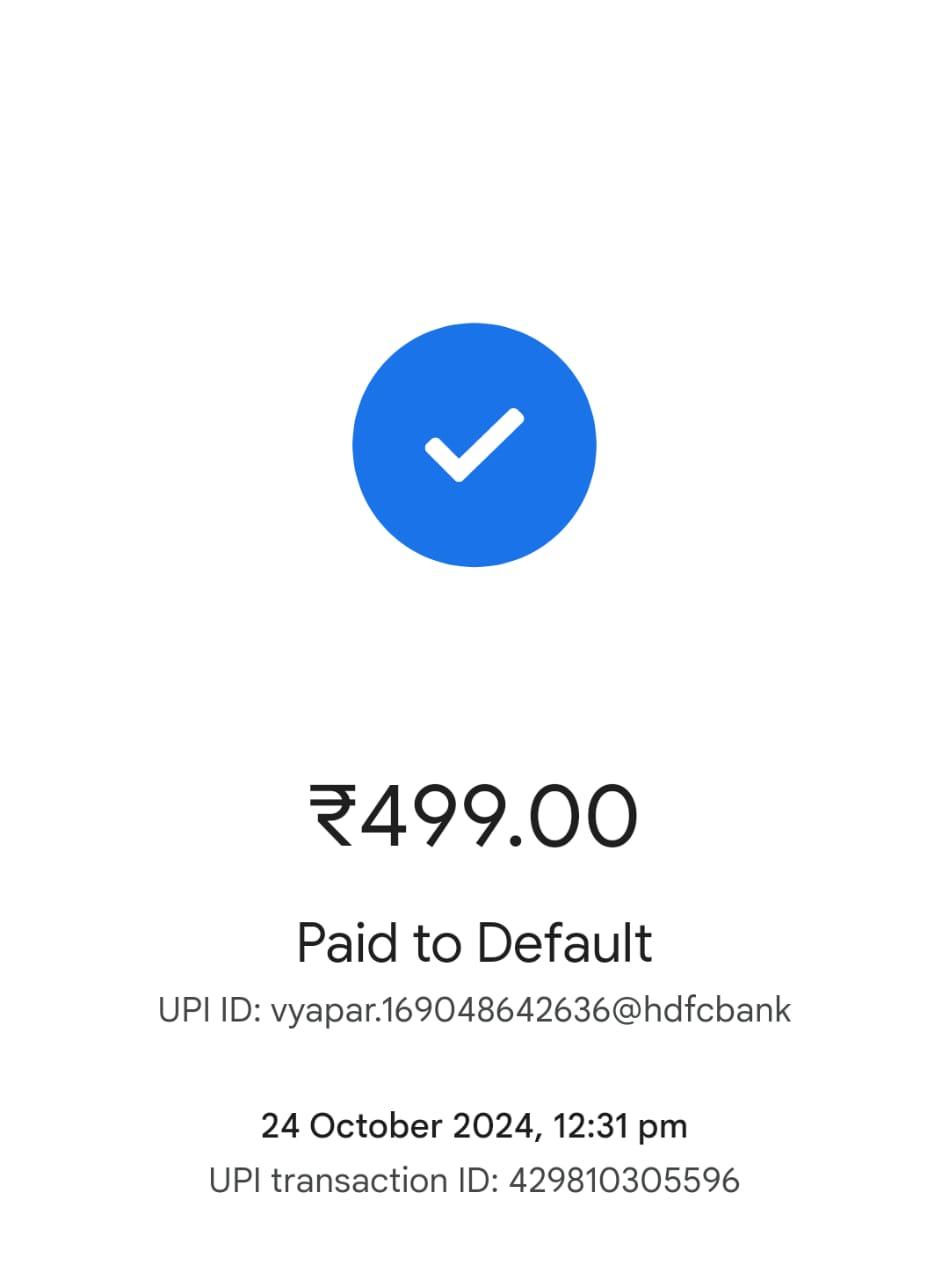Click the month October in date
Image resolution: width=949 pixels, height=1280 pixels.
(x=377, y=1126)
